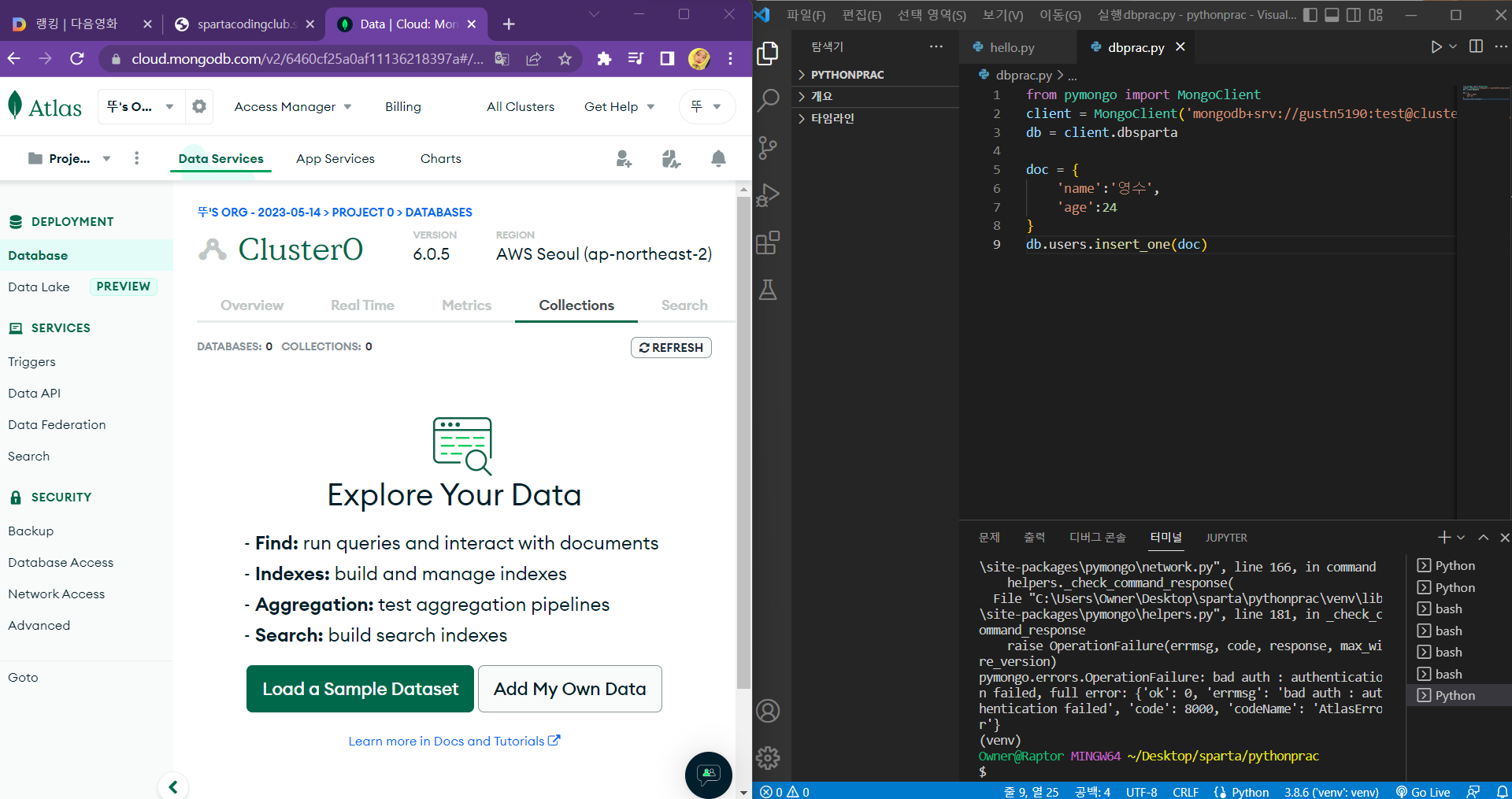The height and width of the screenshot is (799, 1512).
Task: Open the VS Code Explorer view
Action: (768, 54)
